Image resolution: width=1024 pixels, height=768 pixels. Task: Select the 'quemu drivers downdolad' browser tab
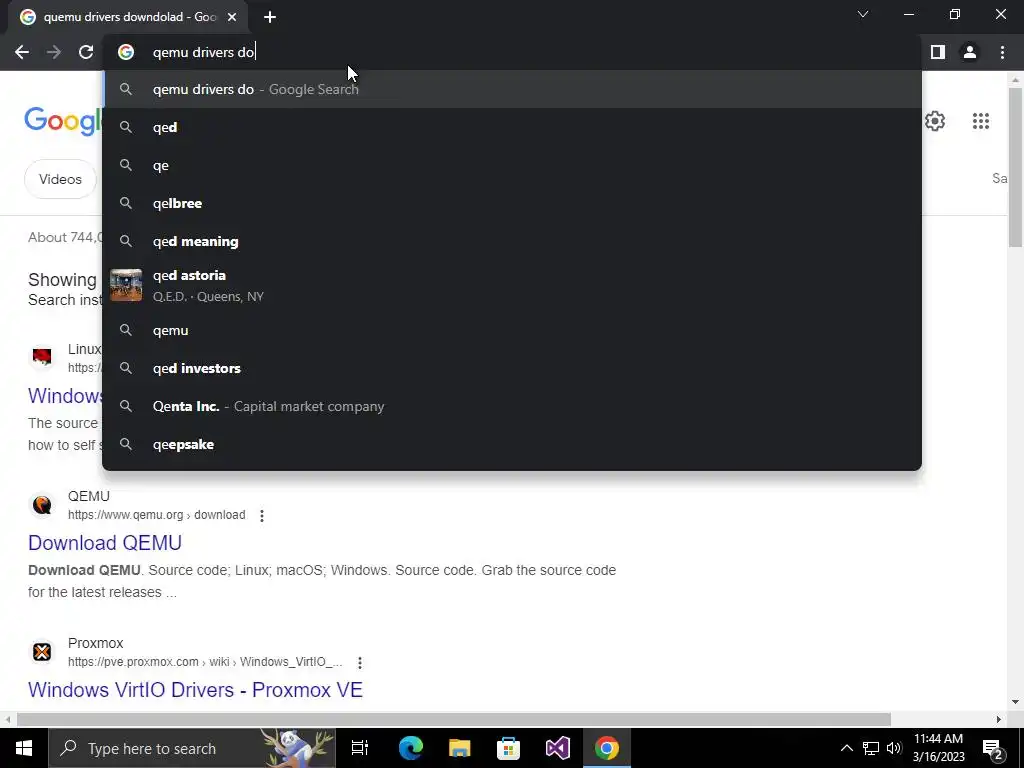(128, 17)
